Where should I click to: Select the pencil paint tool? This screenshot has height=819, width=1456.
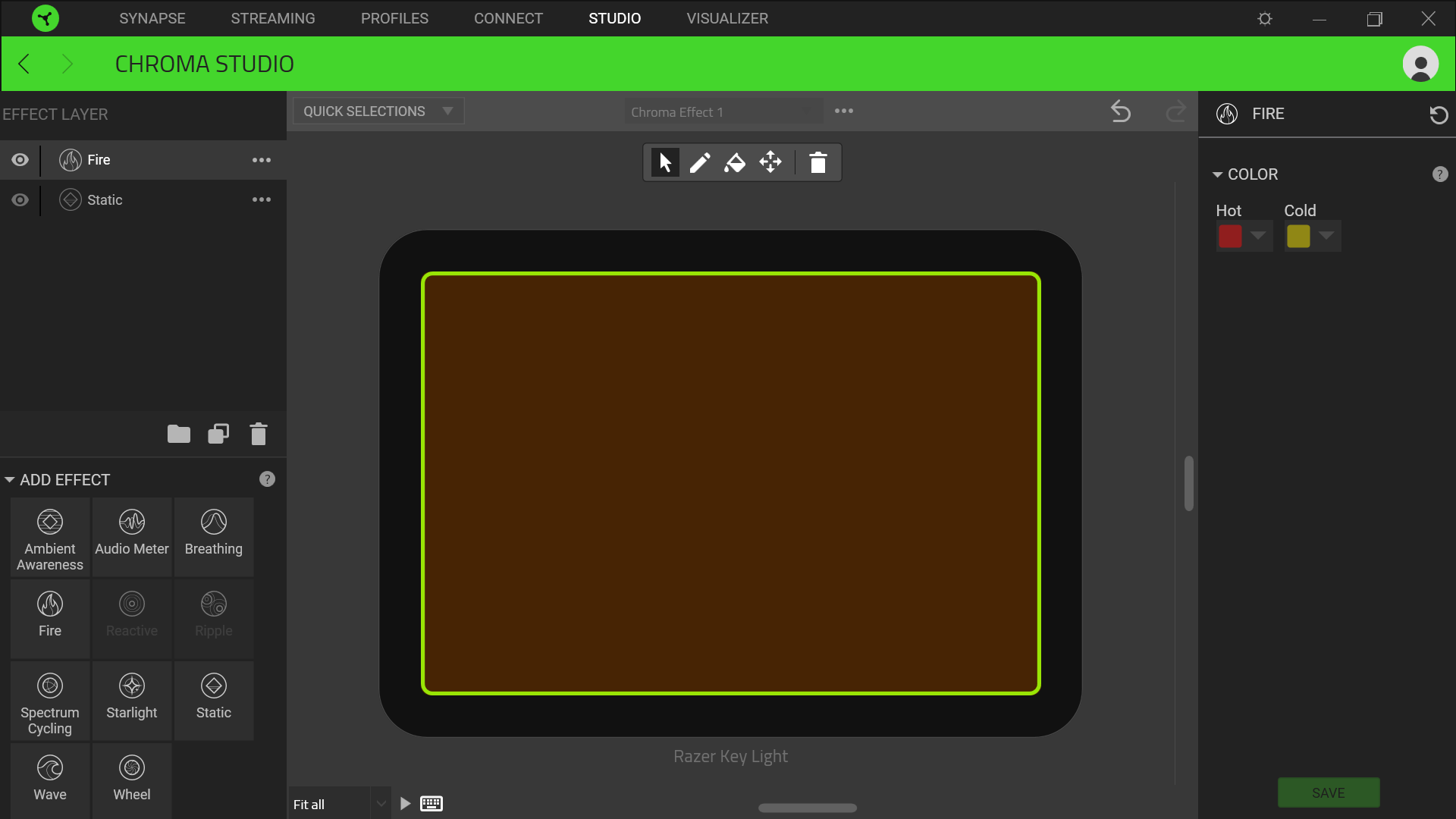(700, 162)
